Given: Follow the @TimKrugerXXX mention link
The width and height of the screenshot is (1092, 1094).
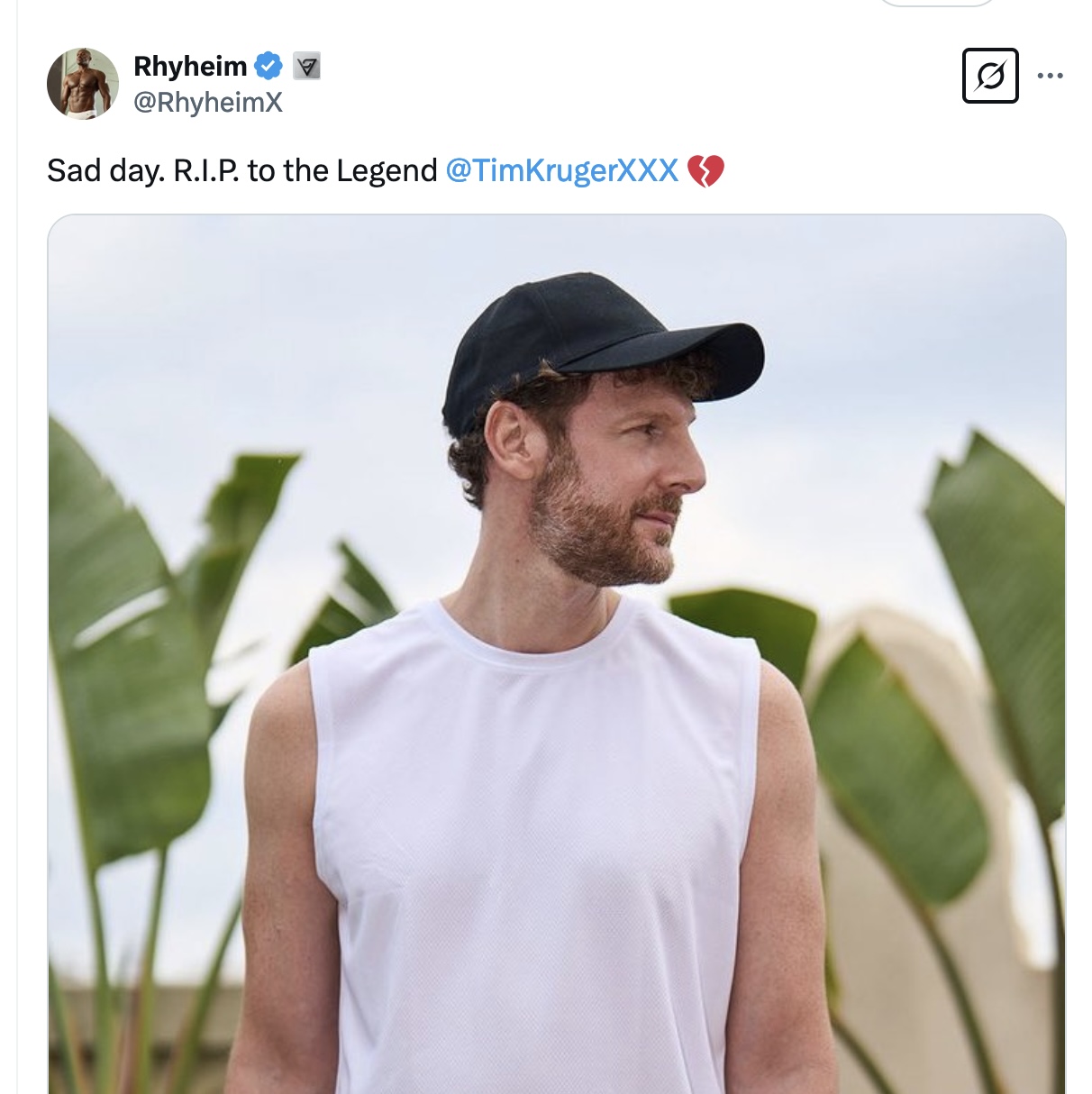Looking at the screenshot, I should tap(562, 170).
